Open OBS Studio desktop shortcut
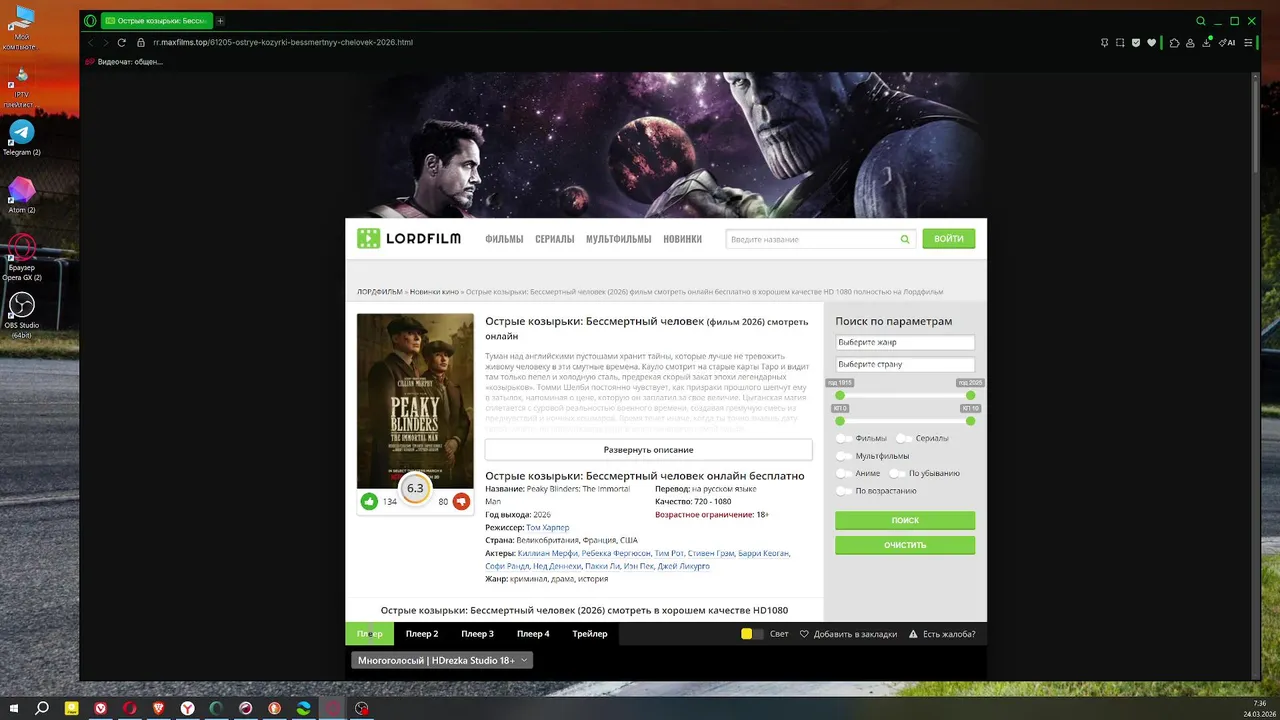The height and width of the screenshot is (720, 1280). (x=21, y=313)
